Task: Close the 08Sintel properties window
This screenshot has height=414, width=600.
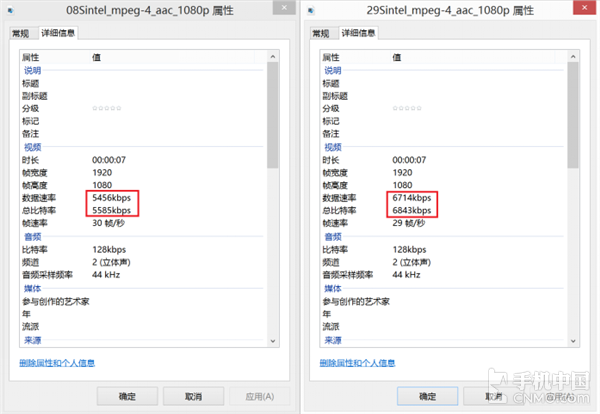Action: point(284,7)
